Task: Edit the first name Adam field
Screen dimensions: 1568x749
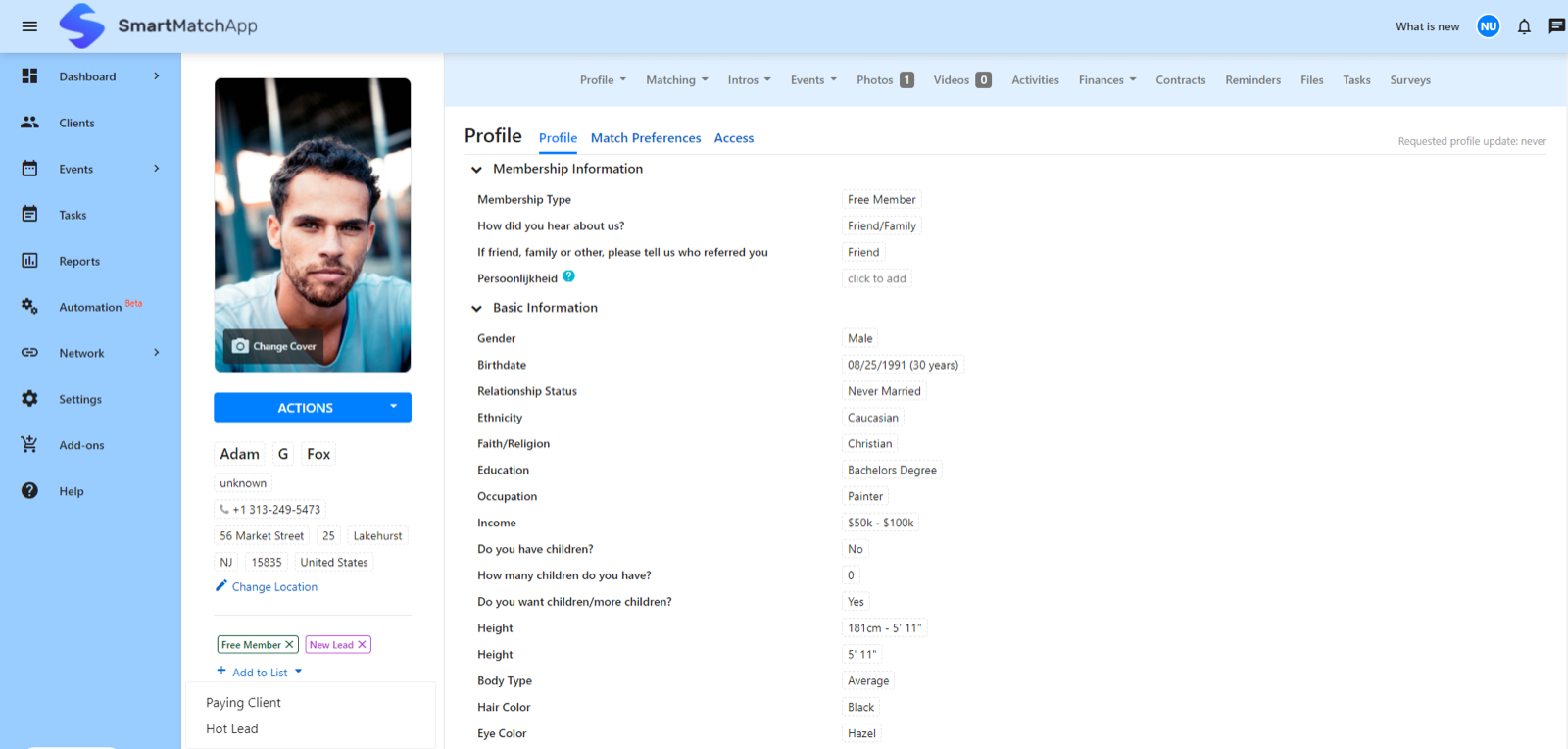Action: coord(240,454)
